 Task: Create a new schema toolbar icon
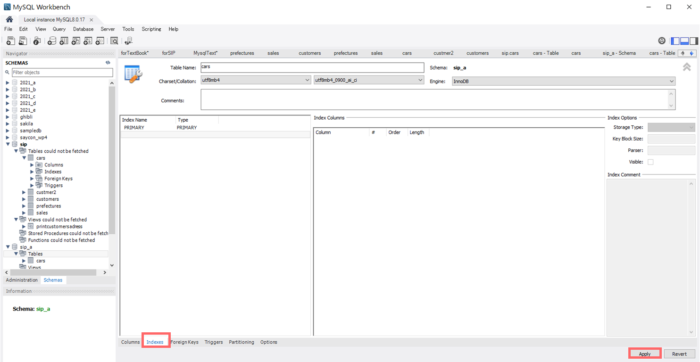coord(51,41)
